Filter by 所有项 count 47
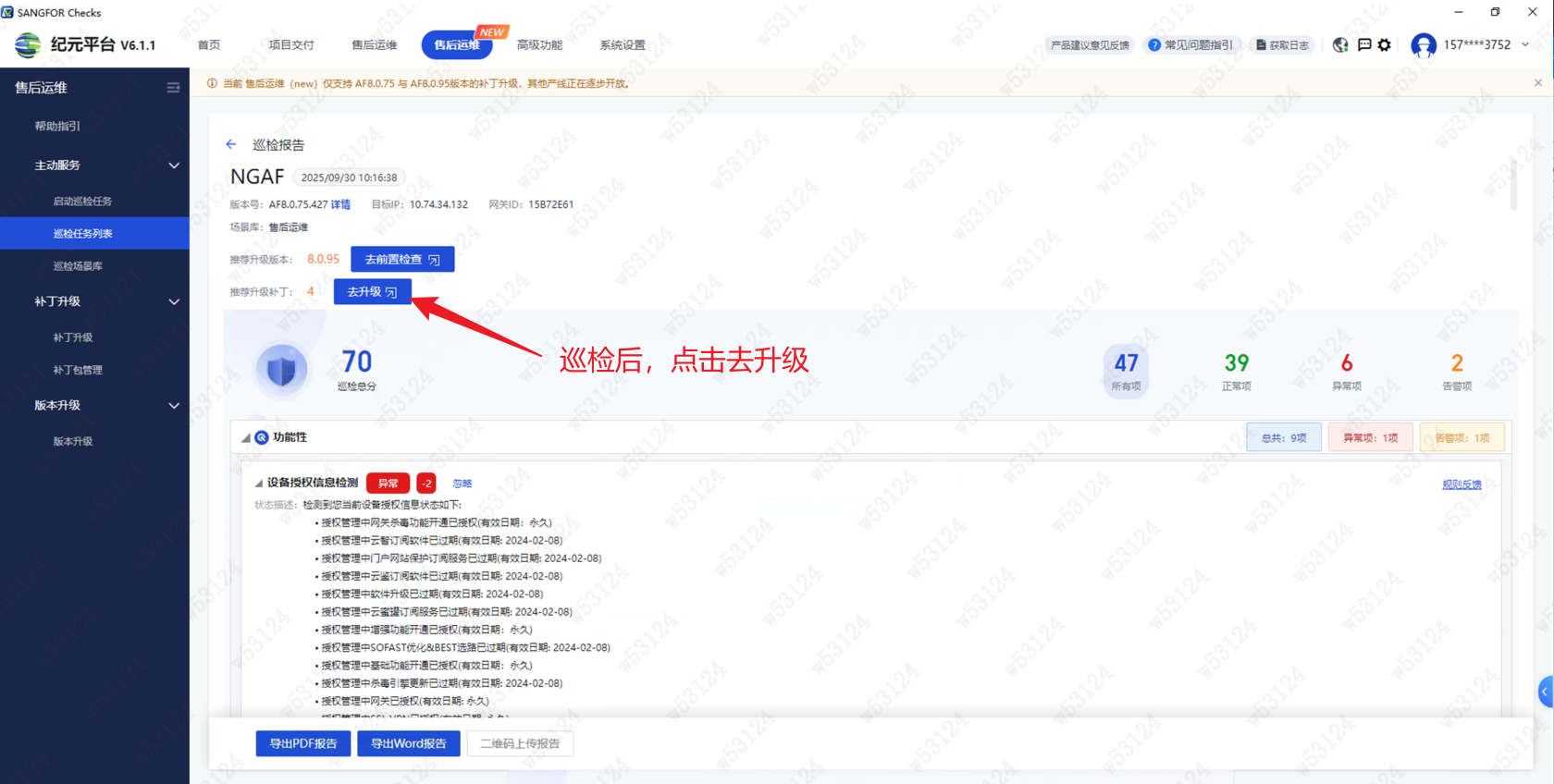This screenshot has height=784, width=1554. [x=1126, y=370]
